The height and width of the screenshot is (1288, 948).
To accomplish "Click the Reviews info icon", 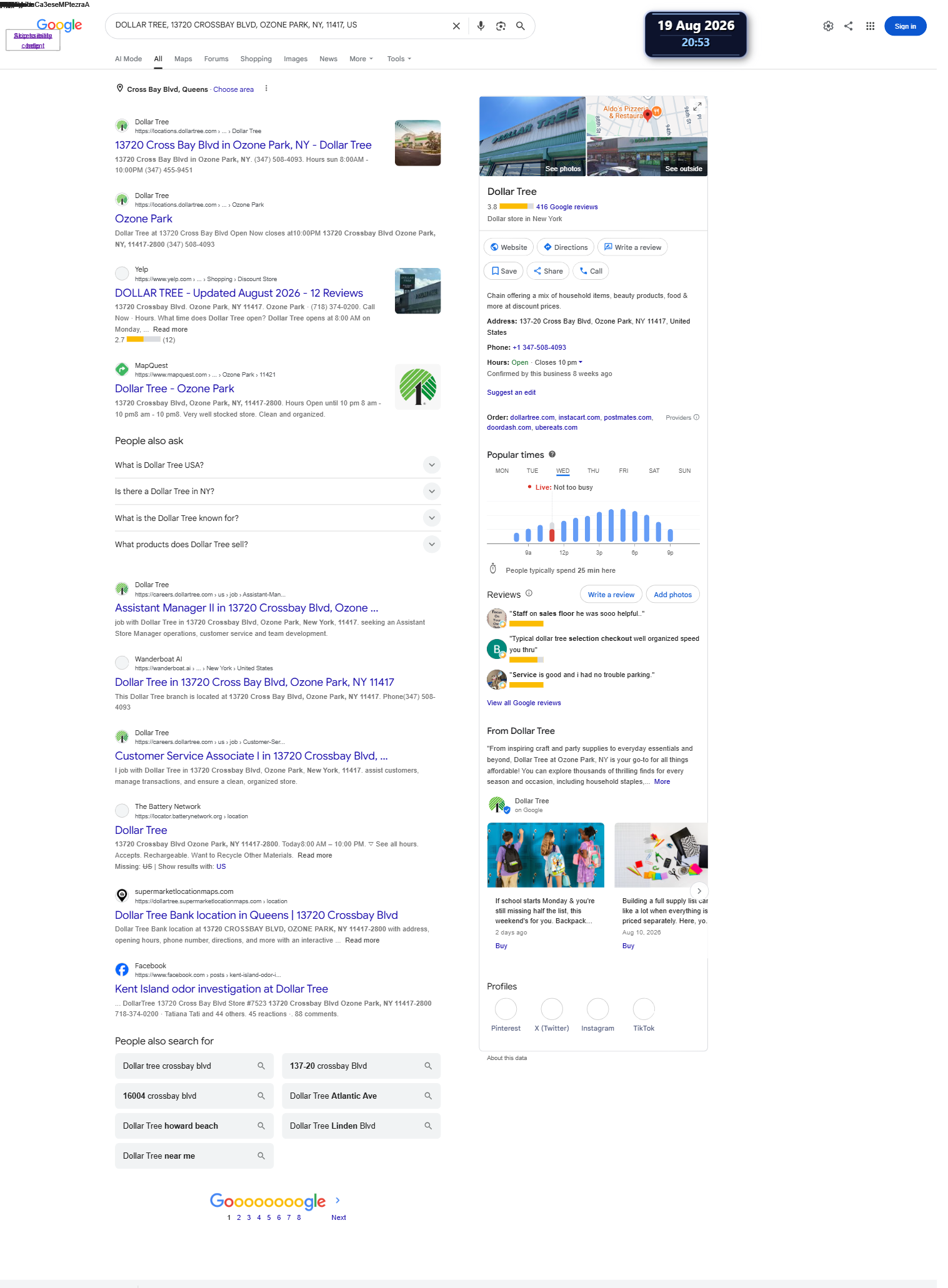I will point(529,593).
